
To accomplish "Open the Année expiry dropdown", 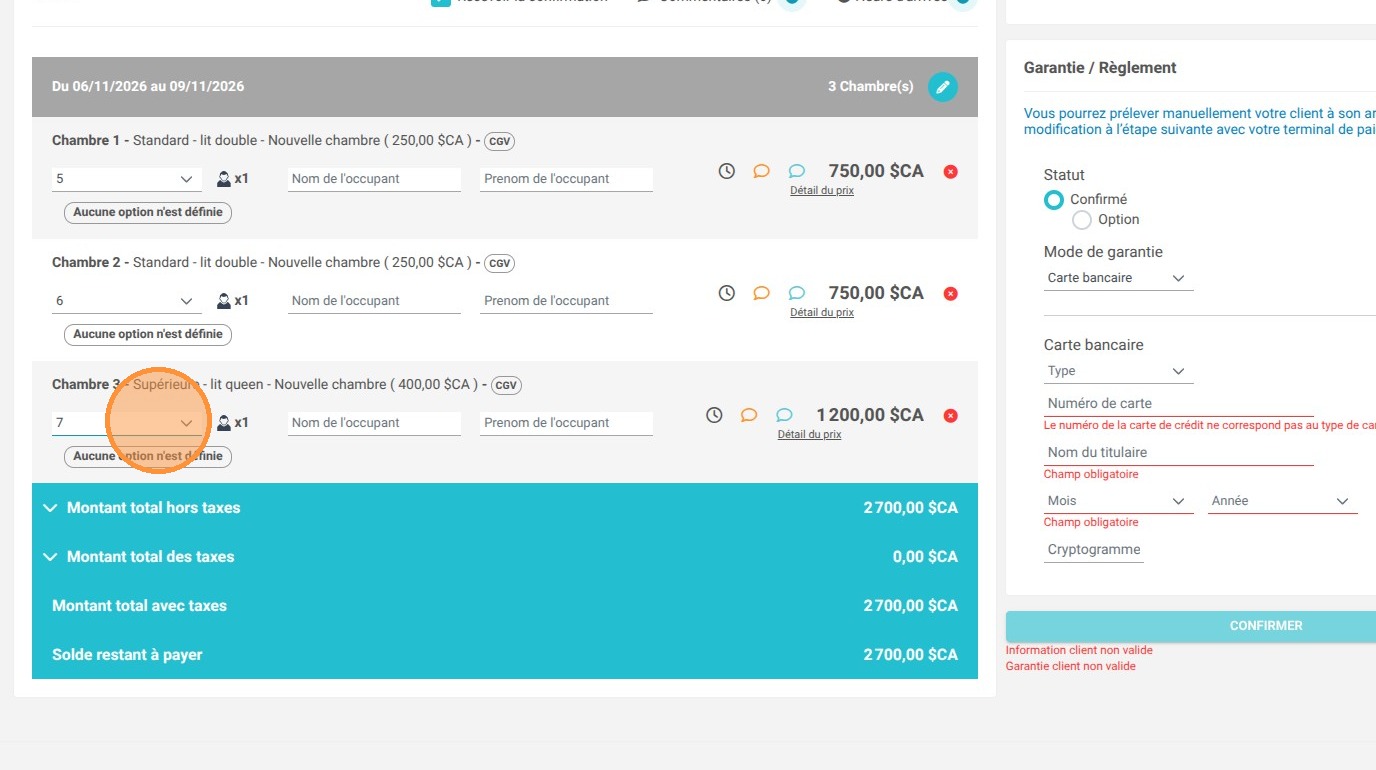I will (x=1283, y=501).
